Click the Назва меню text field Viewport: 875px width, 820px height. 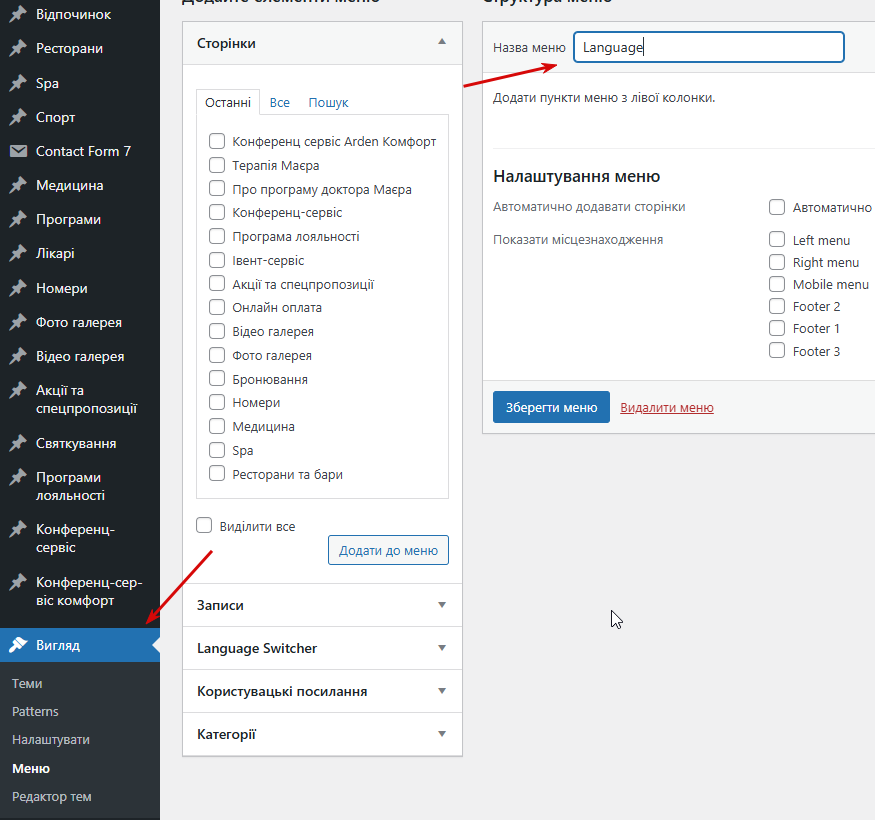click(x=708, y=47)
